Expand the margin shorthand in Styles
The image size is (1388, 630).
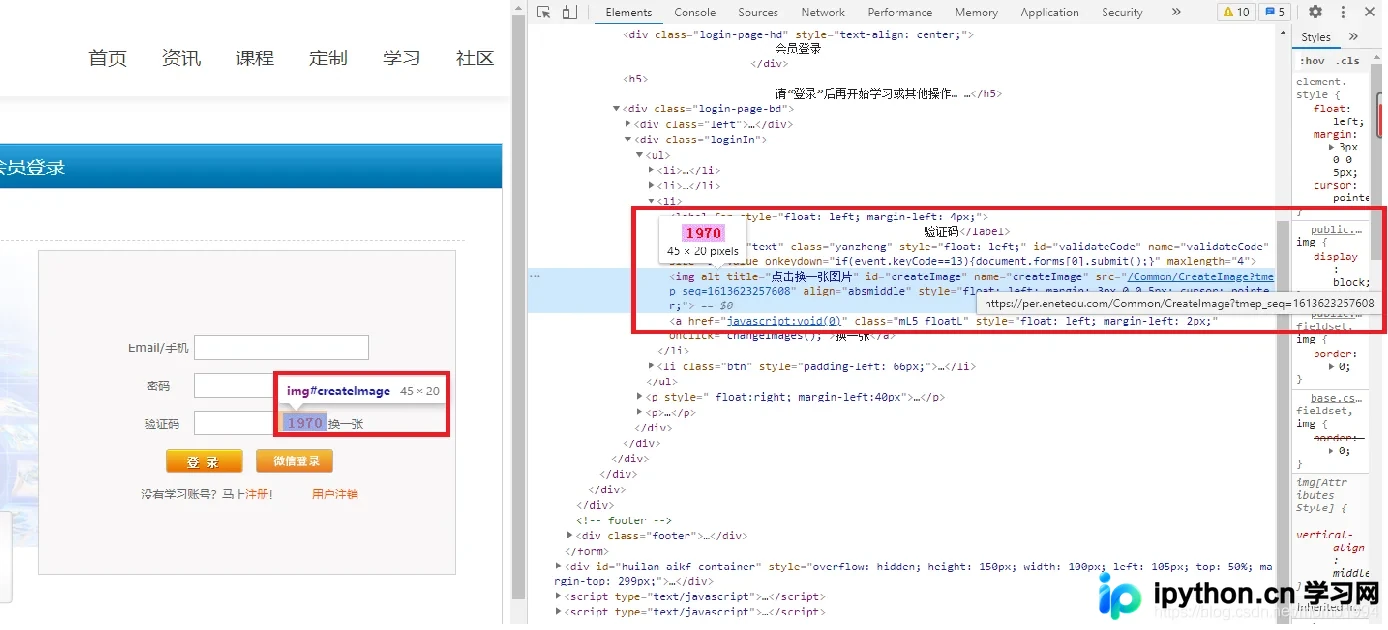1330,147
